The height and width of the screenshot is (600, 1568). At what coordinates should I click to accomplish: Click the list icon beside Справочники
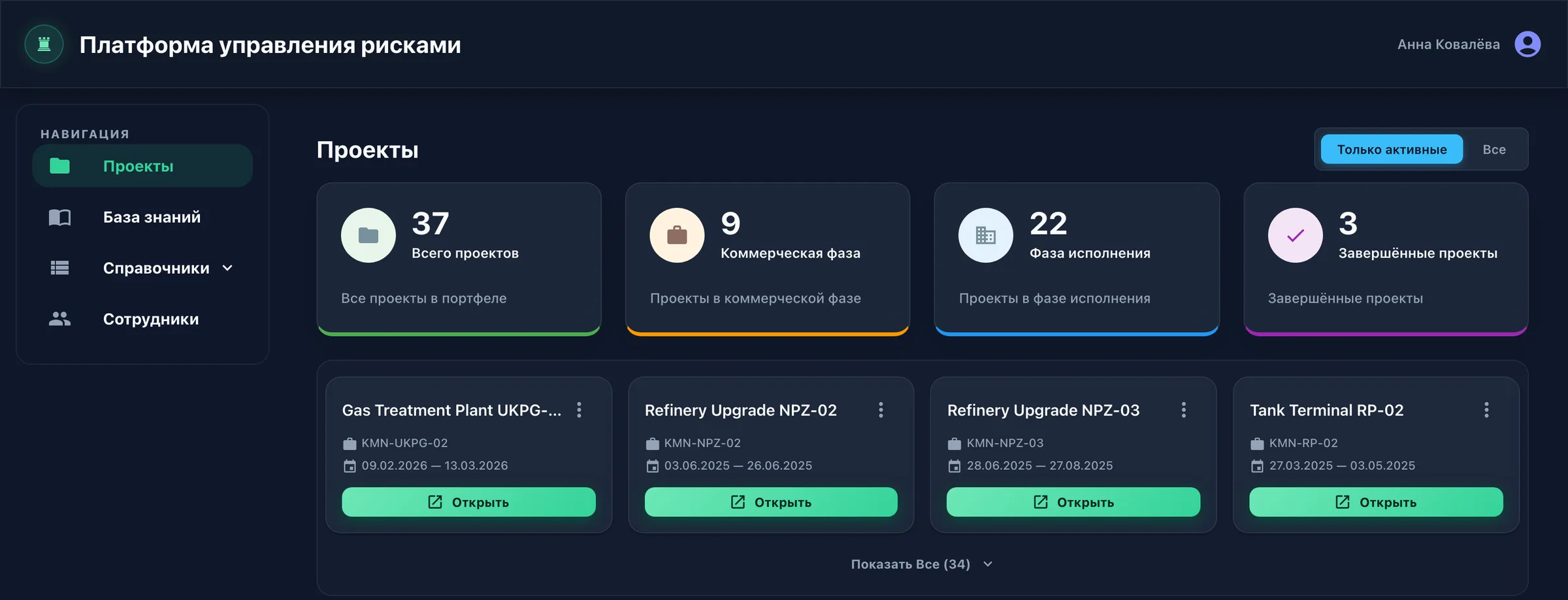pyautogui.click(x=60, y=268)
